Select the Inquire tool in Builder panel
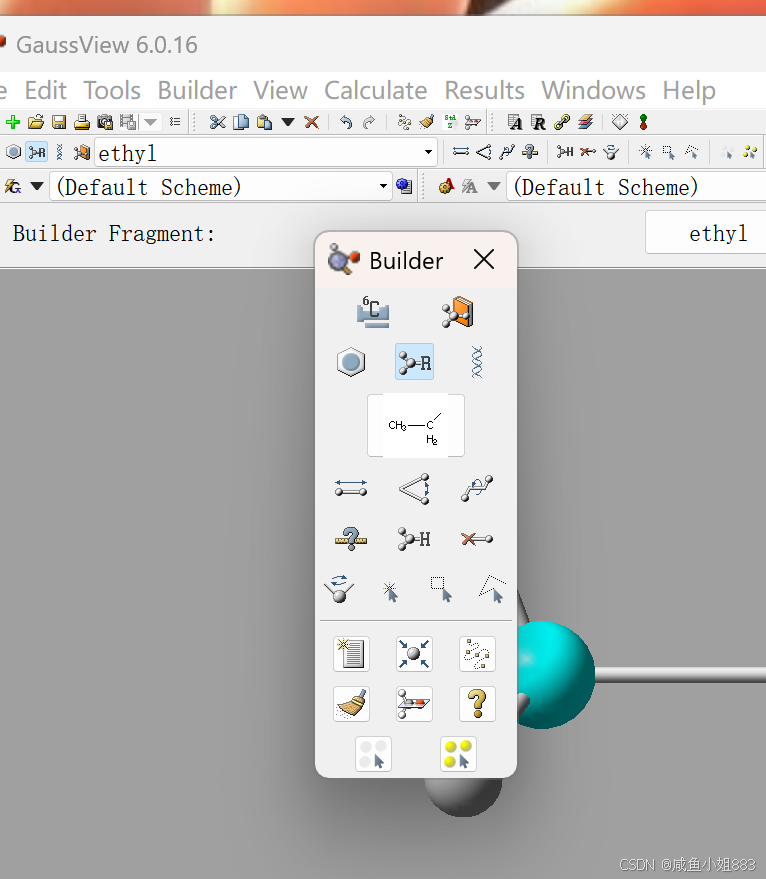This screenshot has height=879, width=766. click(x=351, y=539)
